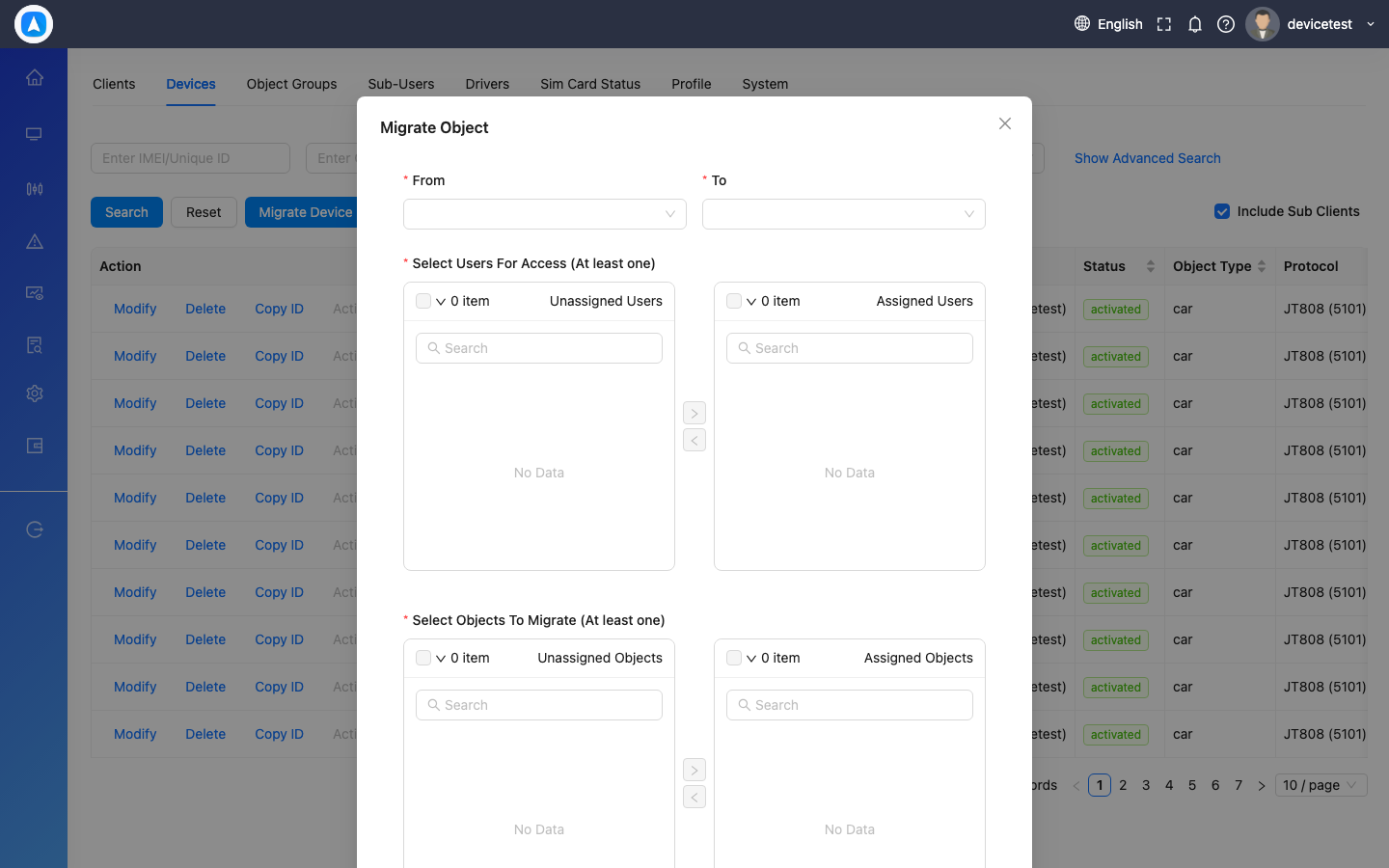Expand selection menu chevron in Assigned Users
This screenshot has height=868, width=1389.
click(751, 302)
